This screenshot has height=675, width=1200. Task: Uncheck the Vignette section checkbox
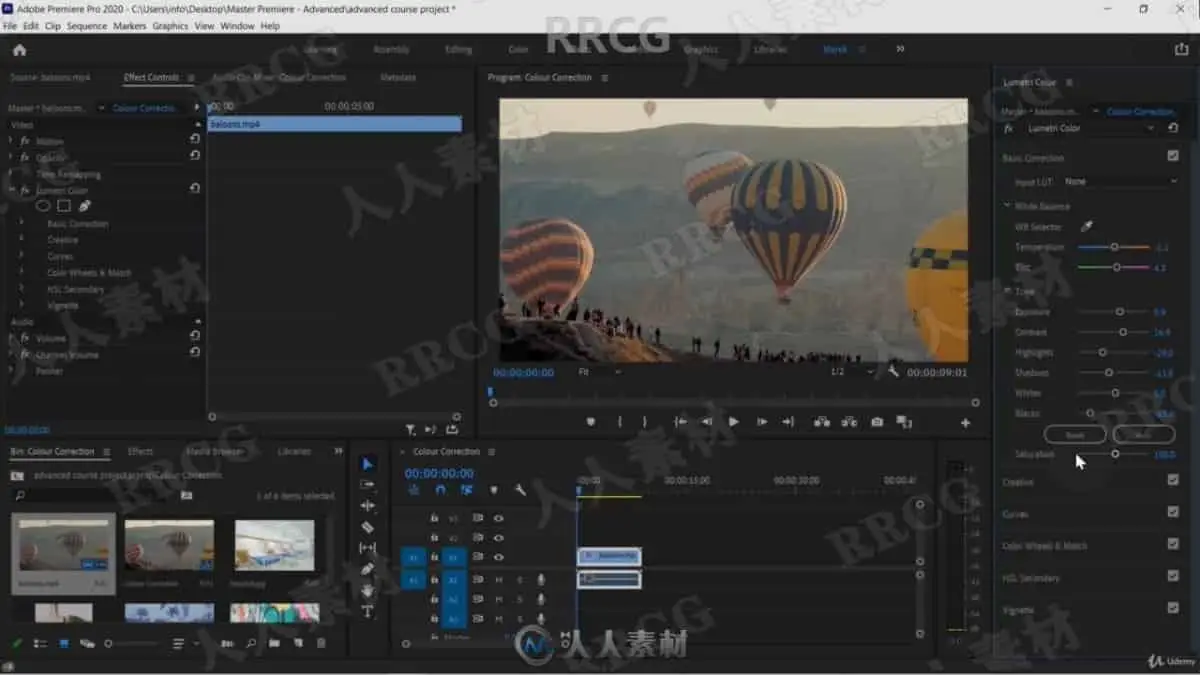(x=1173, y=608)
